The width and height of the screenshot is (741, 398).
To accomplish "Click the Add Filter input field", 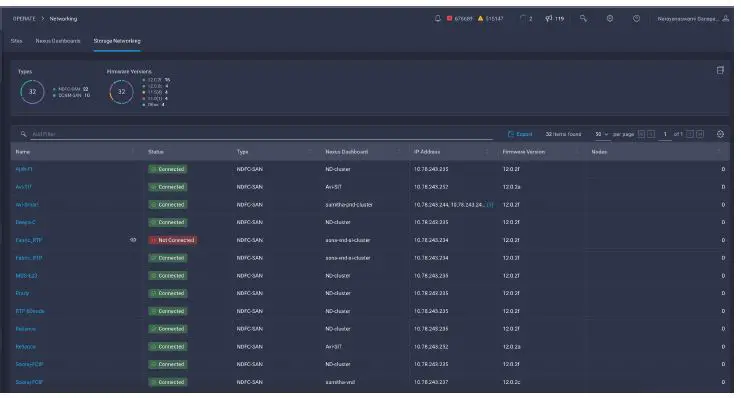I will [x=261, y=134].
